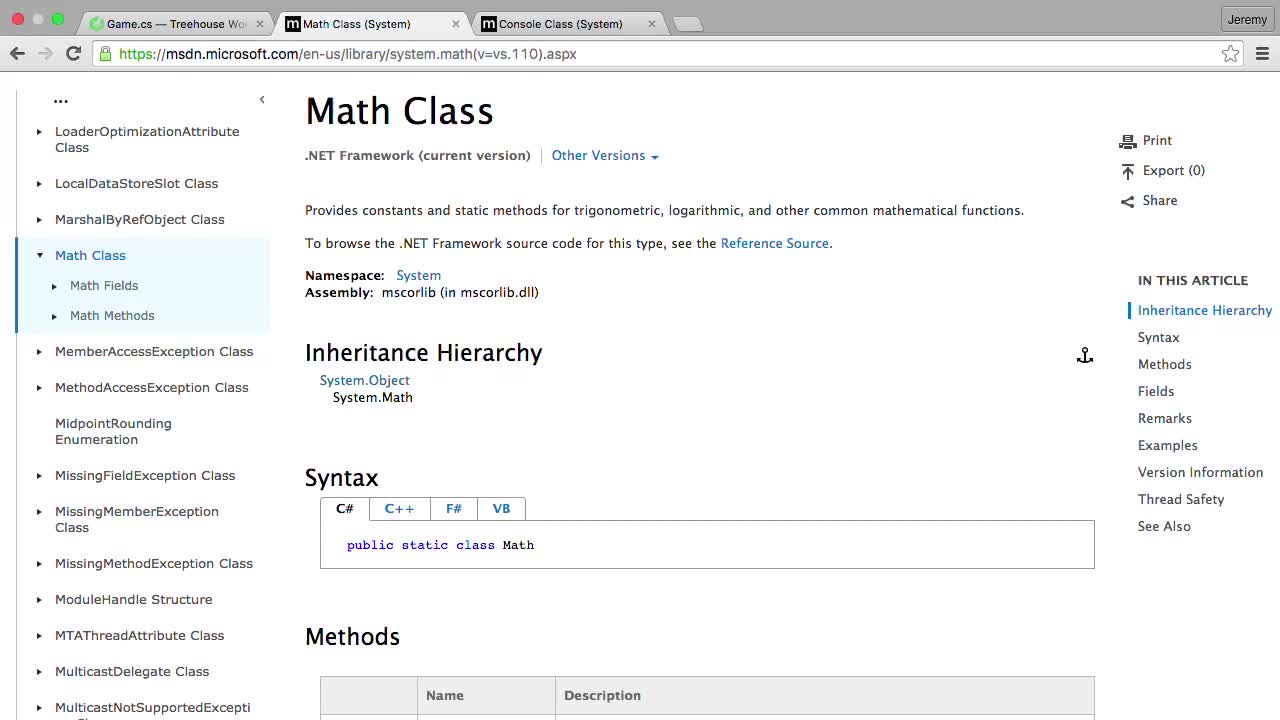Switch to the C++ syntax tab
1280x720 pixels.
[x=399, y=508]
